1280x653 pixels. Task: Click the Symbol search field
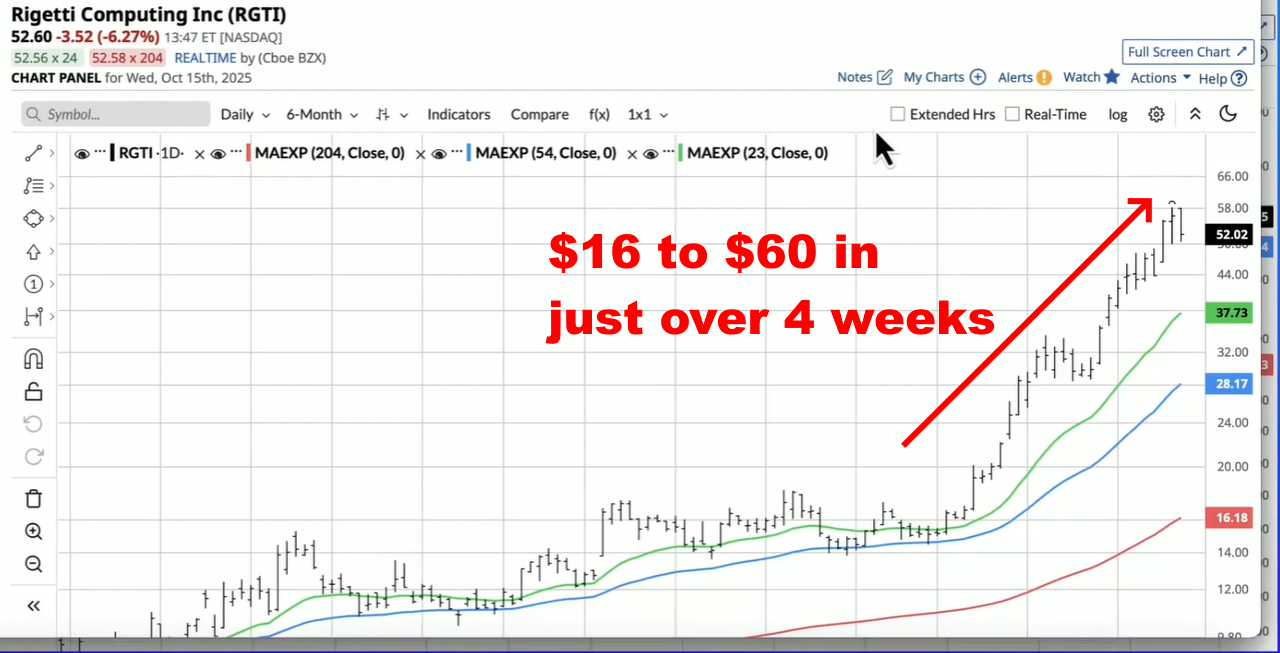(x=116, y=114)
